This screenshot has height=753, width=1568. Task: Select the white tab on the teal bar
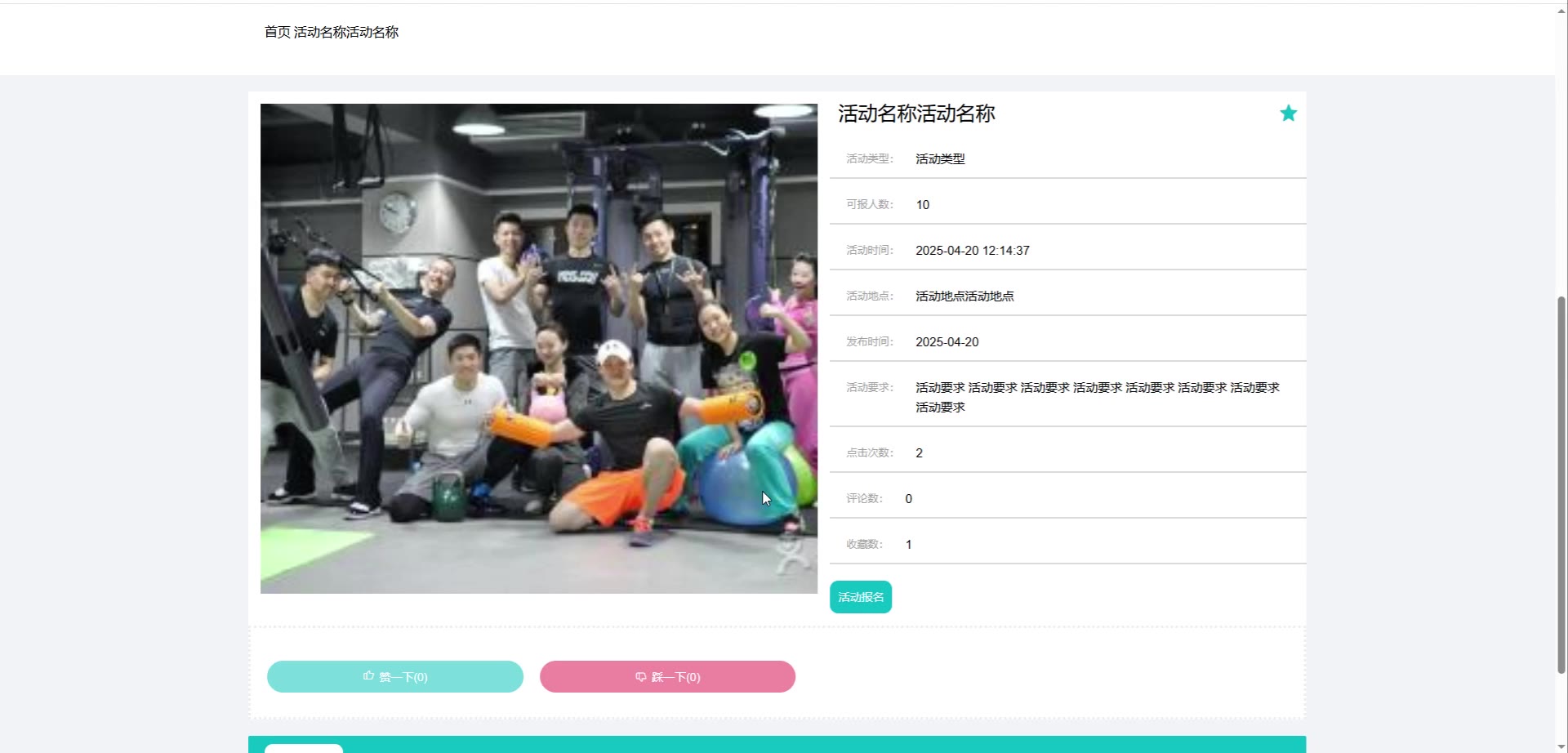[304, 748]
